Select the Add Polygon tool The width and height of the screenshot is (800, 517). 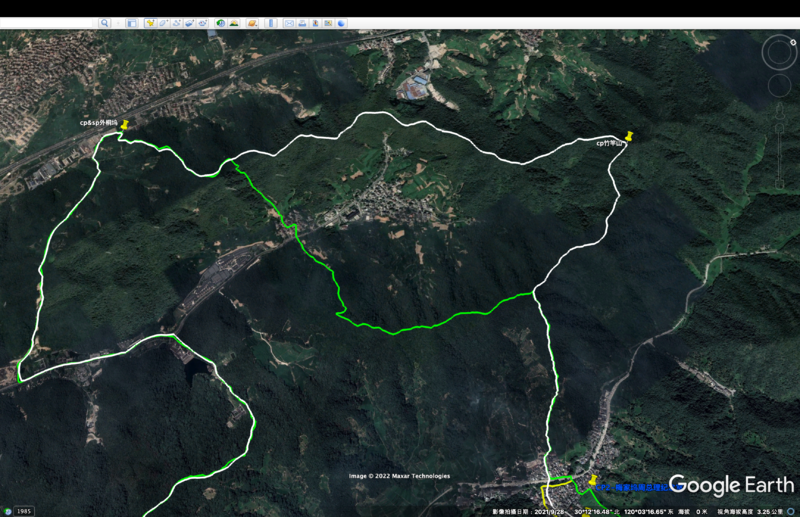(x=163, y=23)
